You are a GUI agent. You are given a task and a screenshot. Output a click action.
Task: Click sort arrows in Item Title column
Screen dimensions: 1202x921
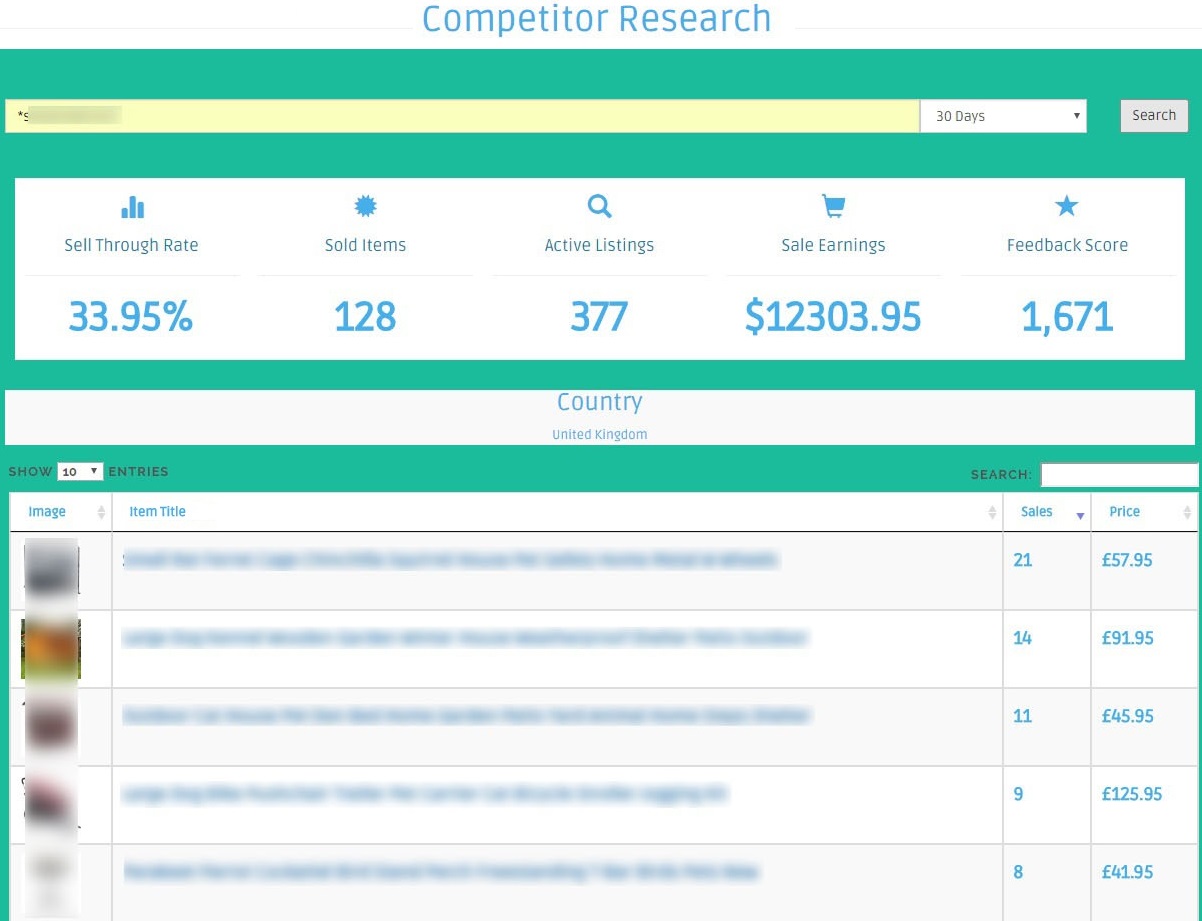click(x=992, y=512)
